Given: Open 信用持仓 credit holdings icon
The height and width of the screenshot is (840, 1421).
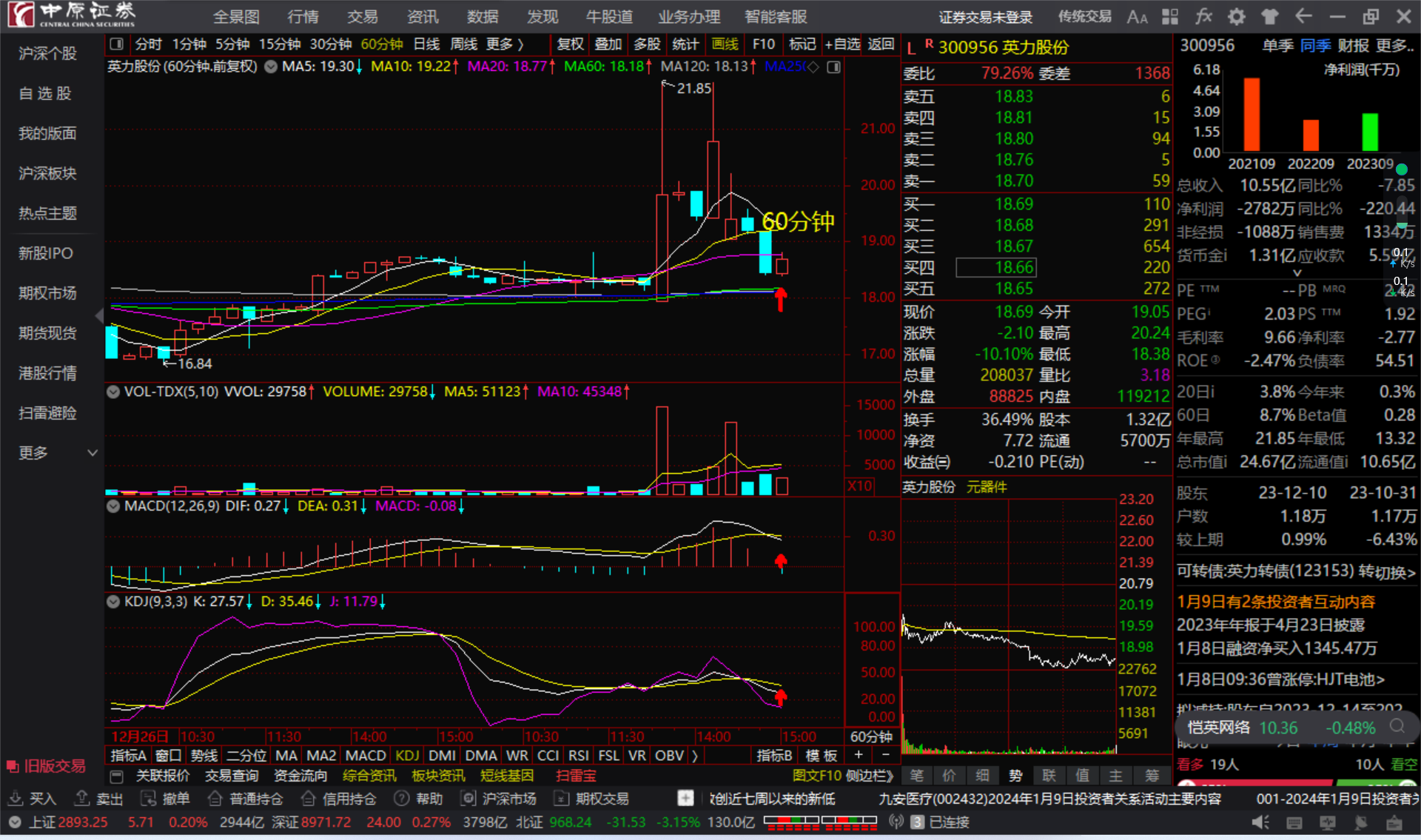Looking at the screenshot, I should point(309,799).
